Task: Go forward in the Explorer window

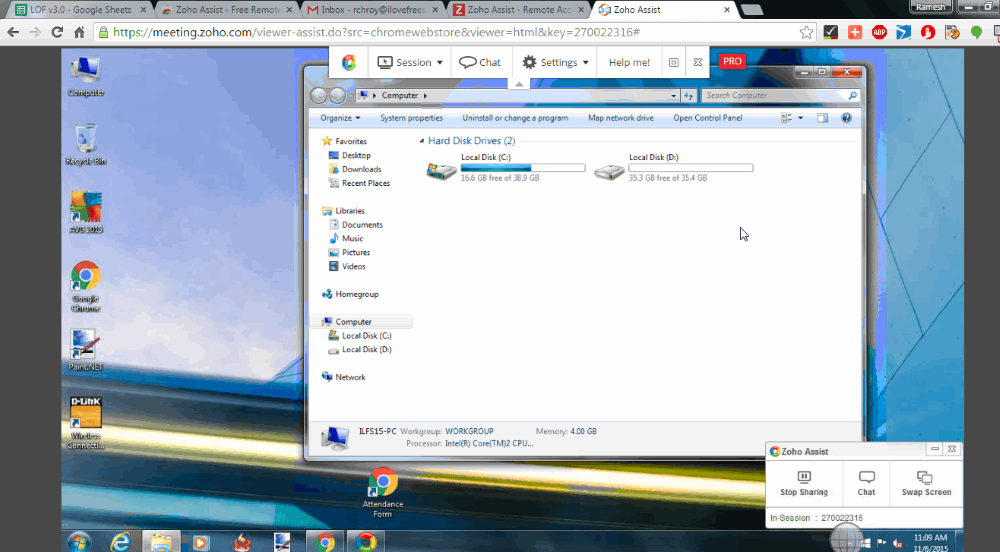Action: click(337, 96)
